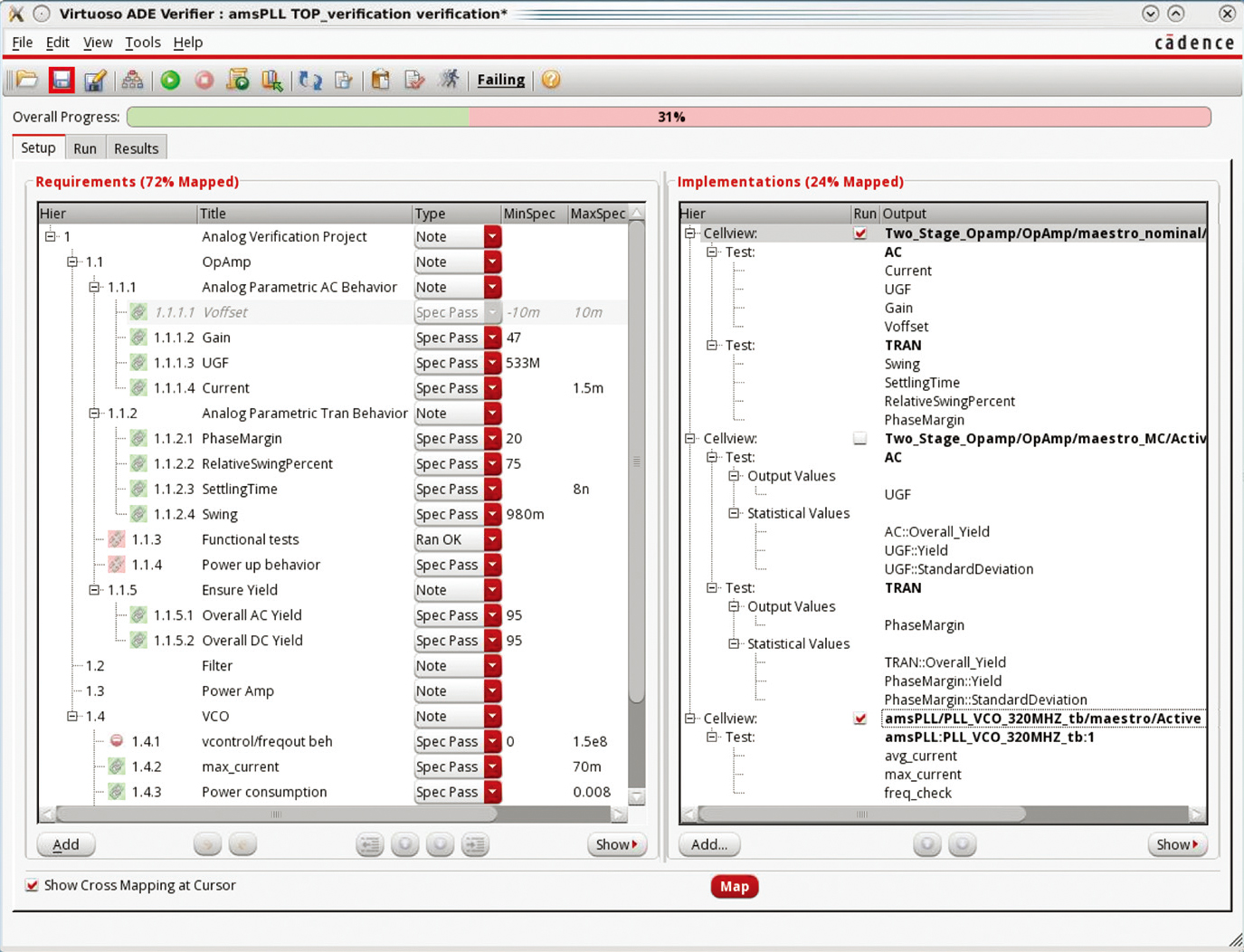This screenshot has width=1244, height=952.
Task: Open the Tools menu
Action: (x=142, y=43)
